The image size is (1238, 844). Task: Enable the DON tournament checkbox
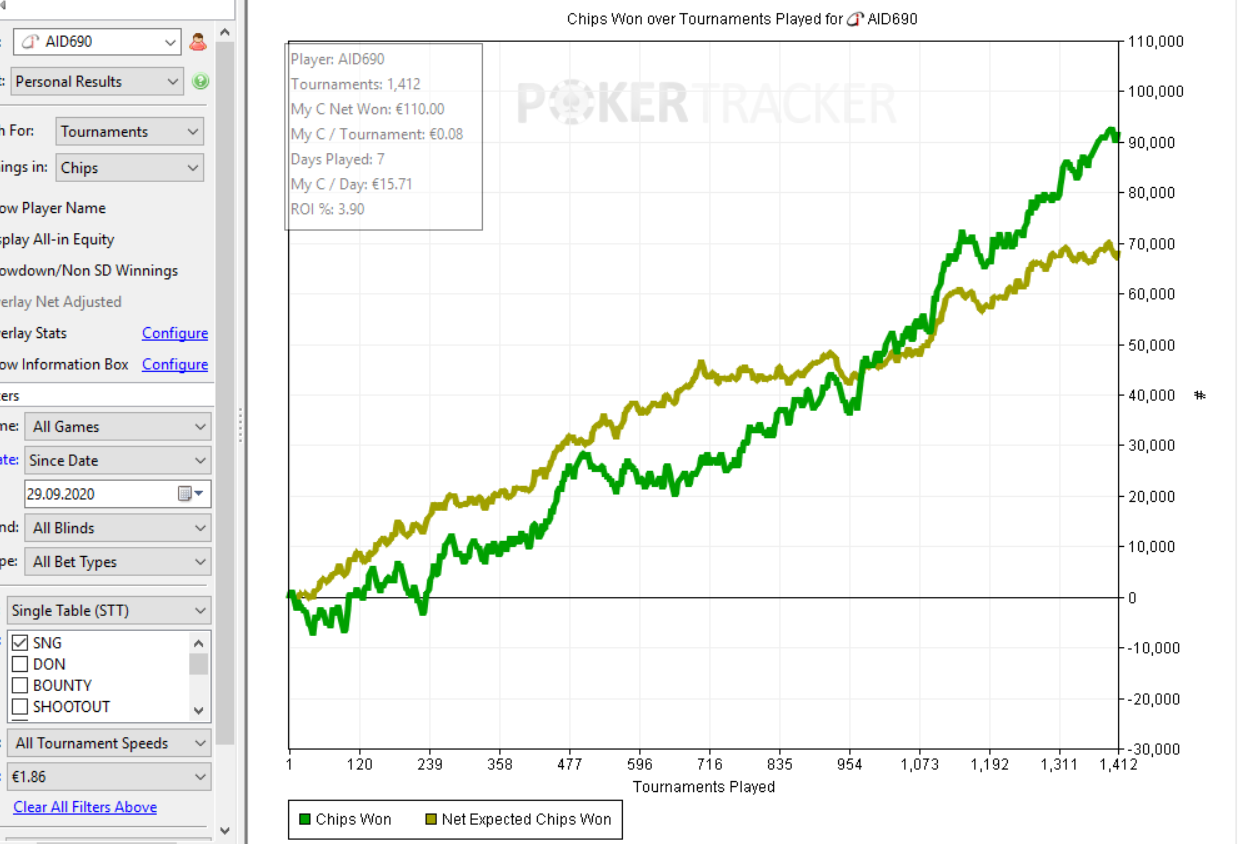19,664
